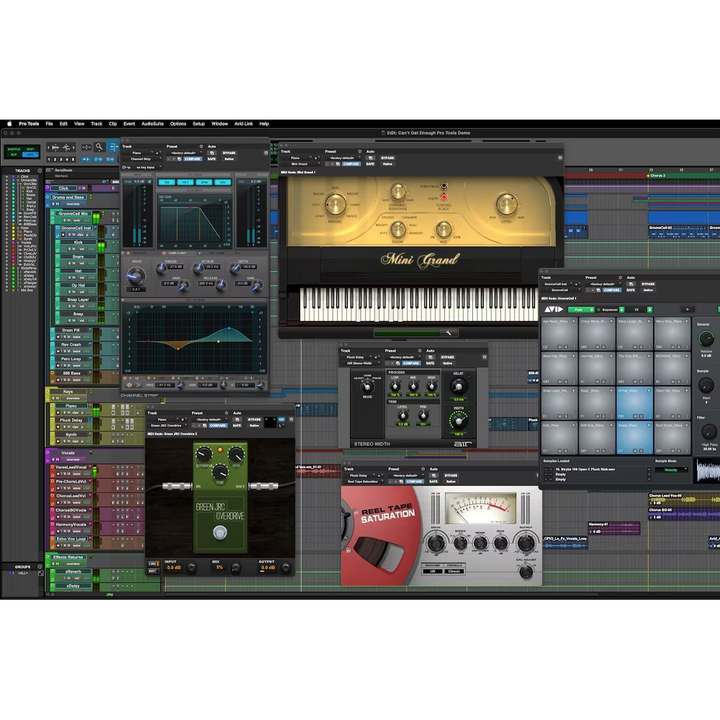Toggle BYPASS on Reel Tape Saturation plugin

[x=451, y=475]
